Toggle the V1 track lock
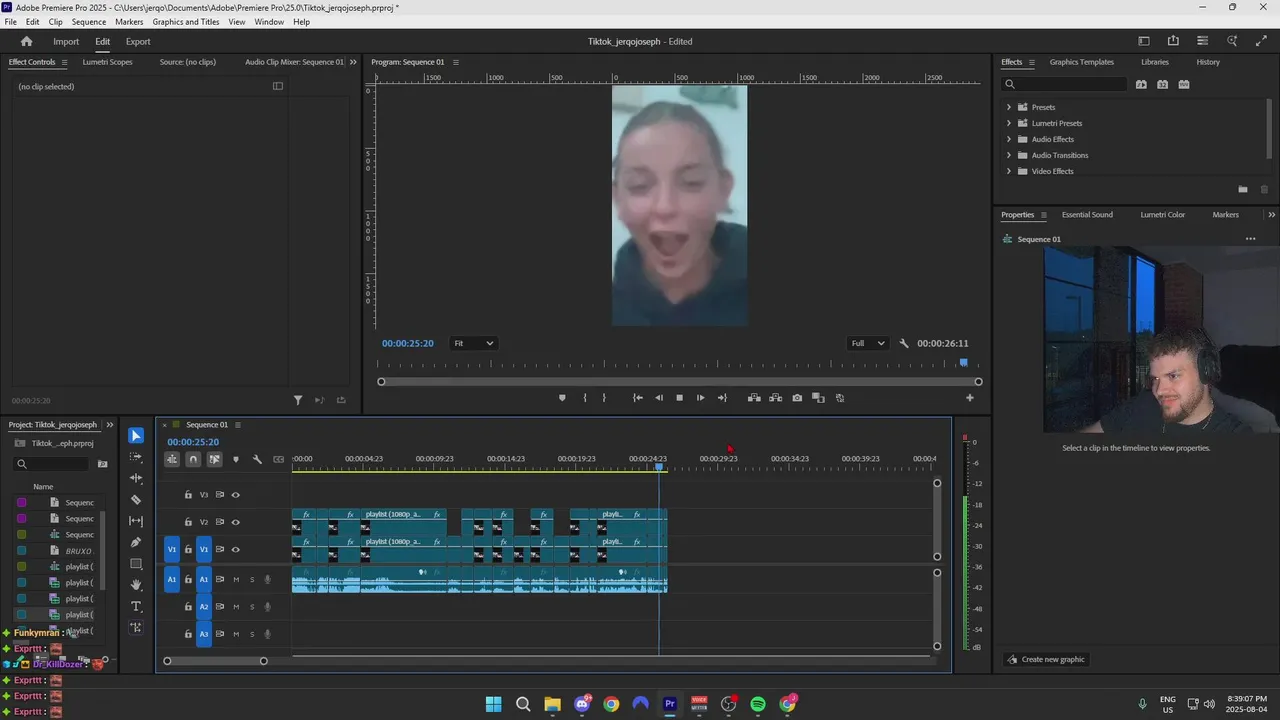Viewport: 1280px width, 720px height. [x=188, y=549]
